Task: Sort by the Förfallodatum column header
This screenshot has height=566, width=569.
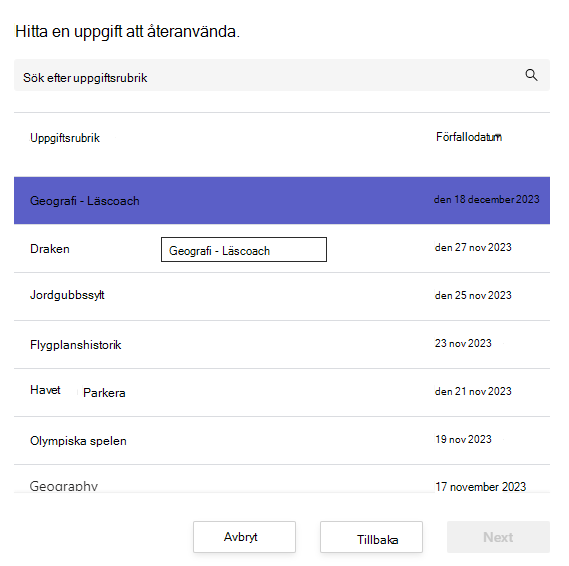Action: [469, 137]
